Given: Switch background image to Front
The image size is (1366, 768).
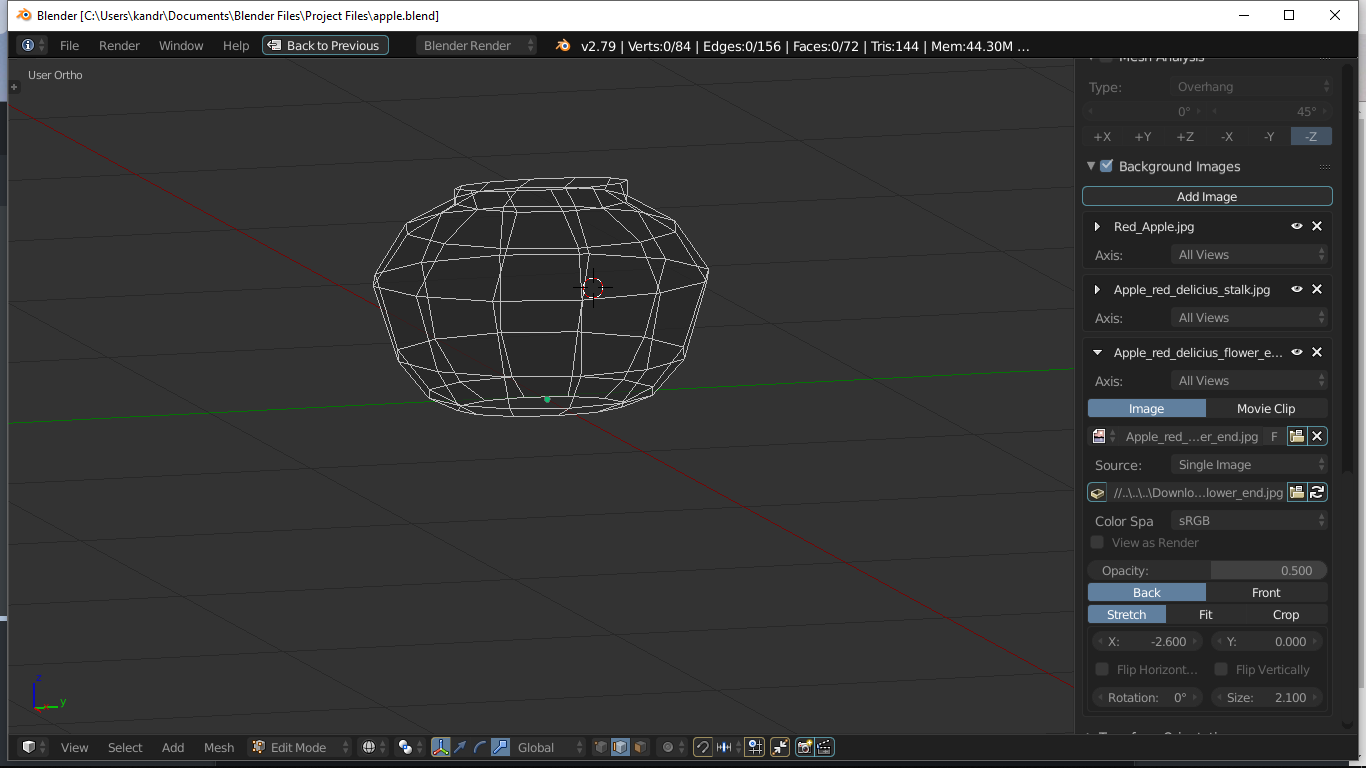Looking at the screenshot, I should click(1267, 592).
